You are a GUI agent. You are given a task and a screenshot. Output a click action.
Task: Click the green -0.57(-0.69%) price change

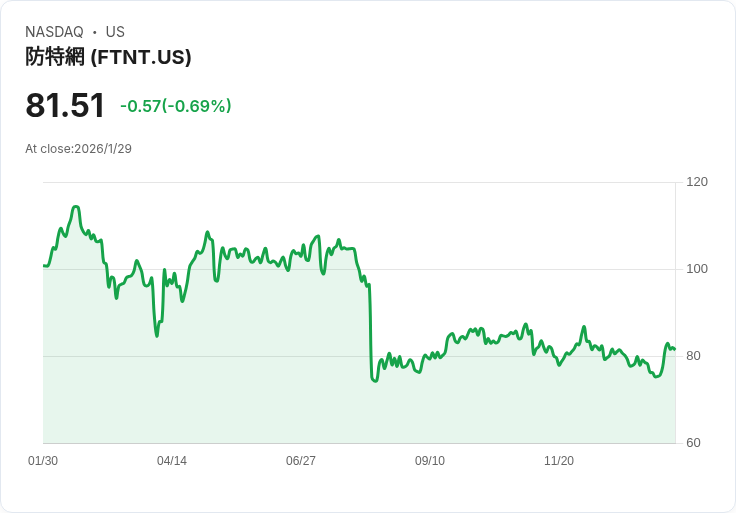click(x=176, y=106)
